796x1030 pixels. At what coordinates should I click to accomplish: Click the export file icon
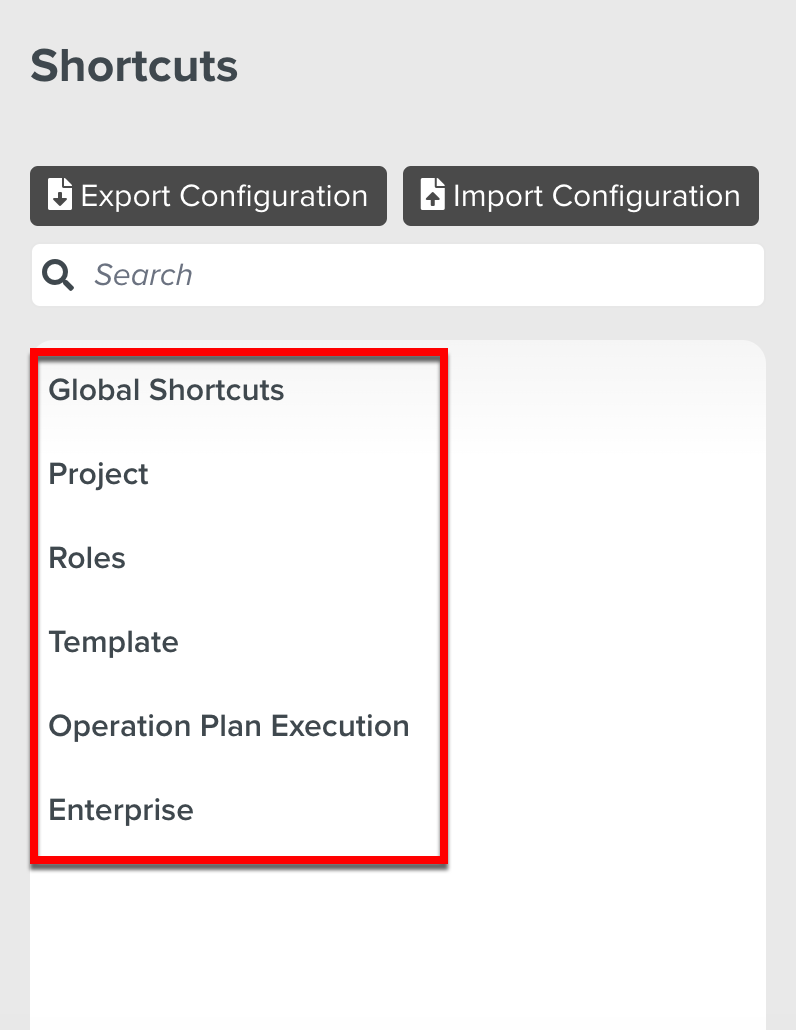pos(60,195)
